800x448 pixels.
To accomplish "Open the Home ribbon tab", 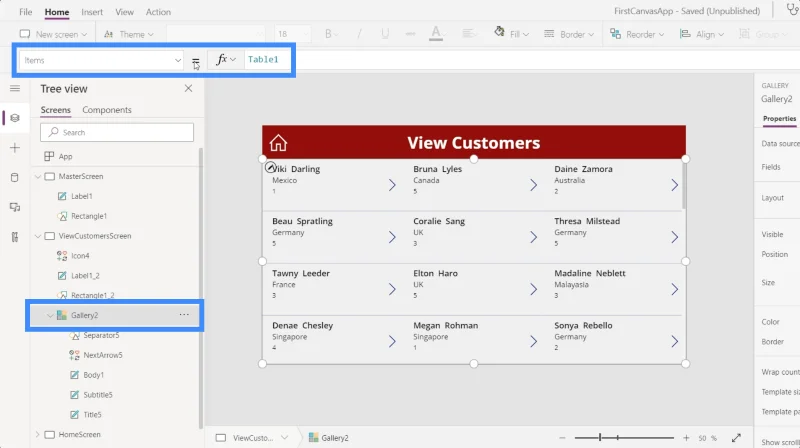I will [57, 12].
